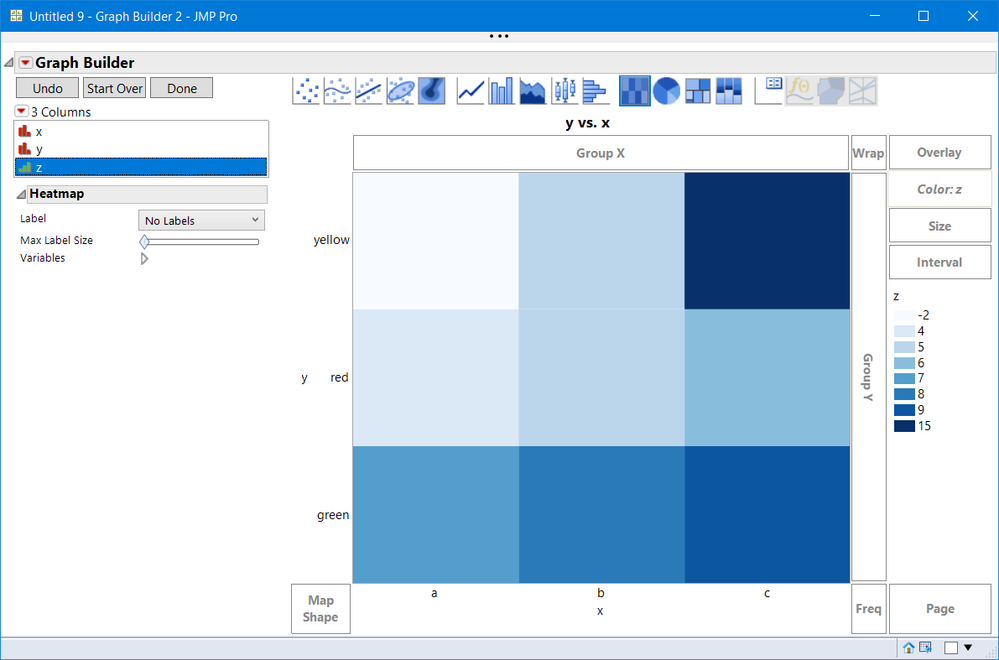This screenshot has width=999, height=660.
Task: Select the Area chart element icon
Action: coord(533,90)
